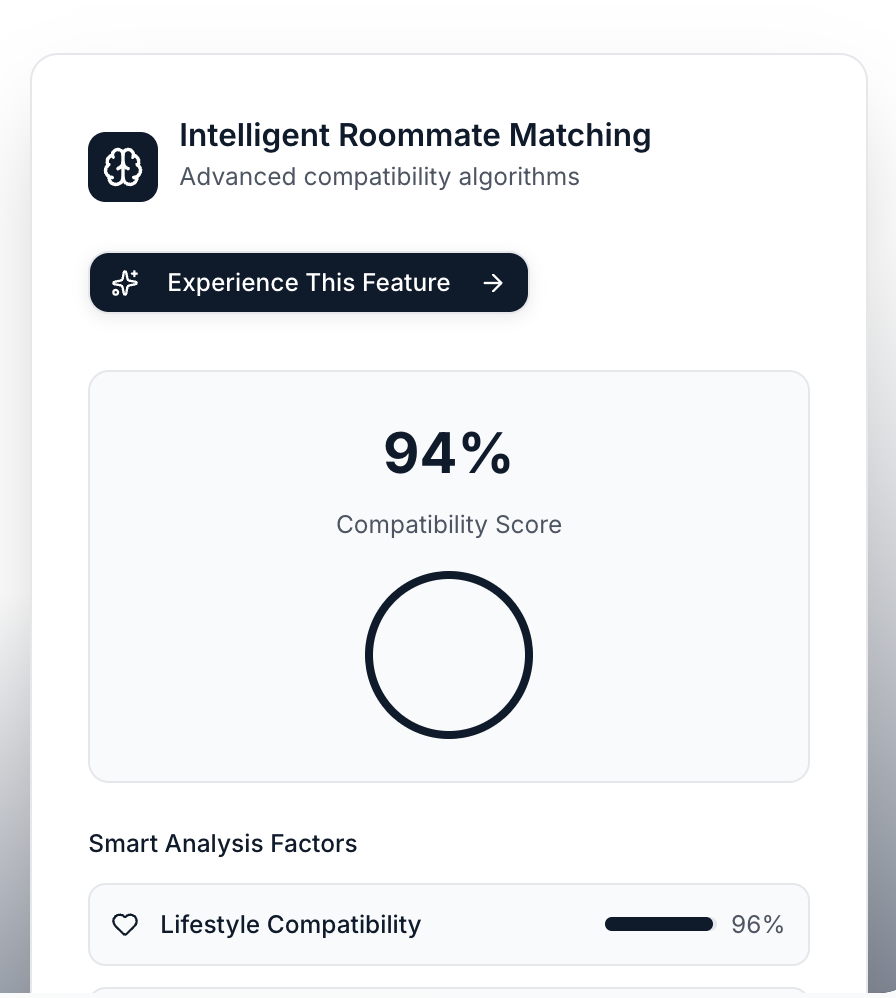Click the Experience This Feature text
The image size is (896, 998).
pos(308,283)
